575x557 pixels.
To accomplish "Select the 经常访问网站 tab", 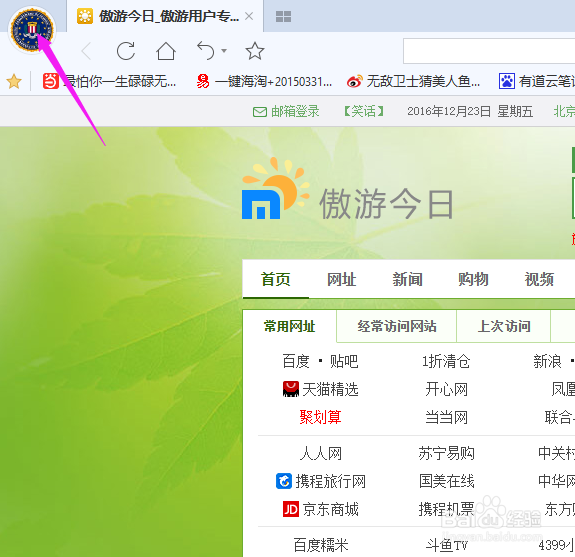I will [397, 326].
